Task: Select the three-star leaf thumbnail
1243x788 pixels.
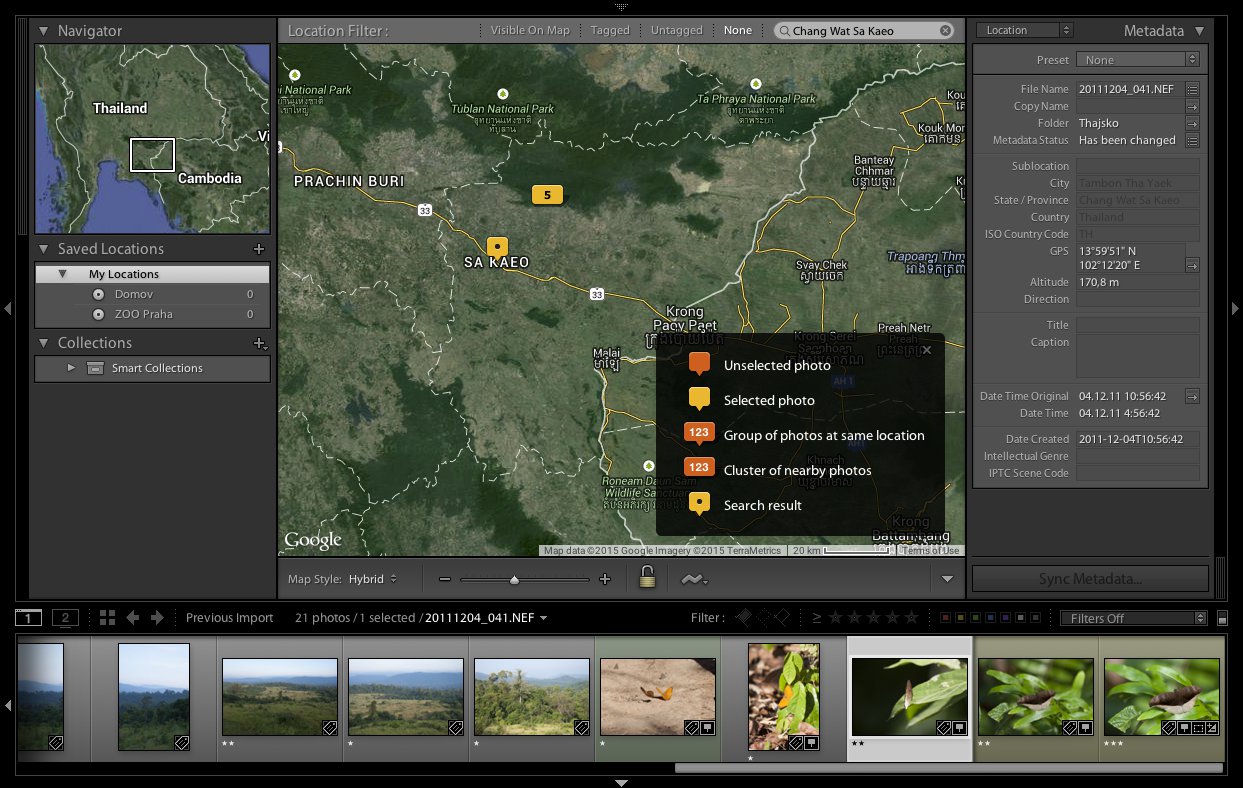Action: click(x=1162, y=697)
